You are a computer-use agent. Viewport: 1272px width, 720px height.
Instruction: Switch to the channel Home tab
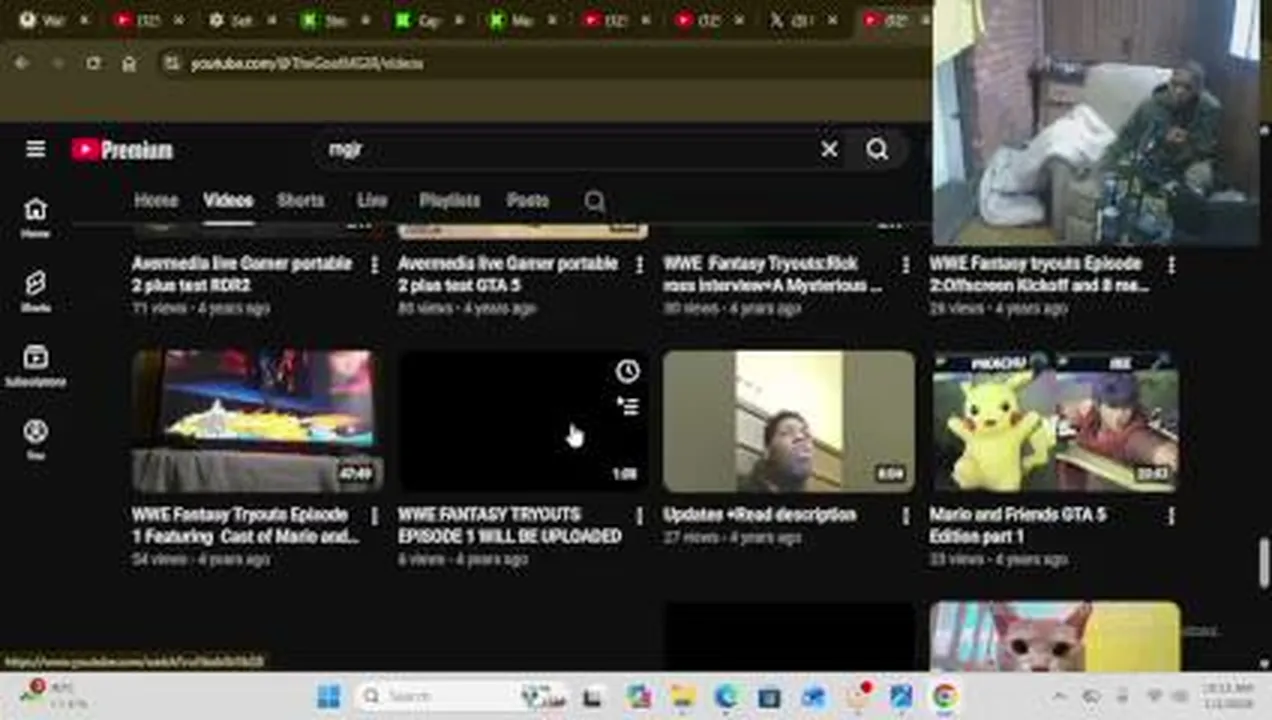pyautogui.click(x=156, y=200)
